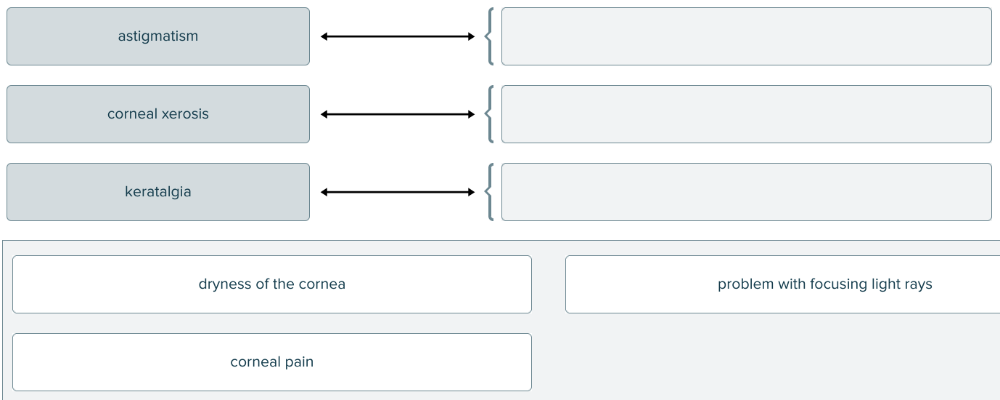Choose the "problem with focusing light rays" tile

(782, 284)
